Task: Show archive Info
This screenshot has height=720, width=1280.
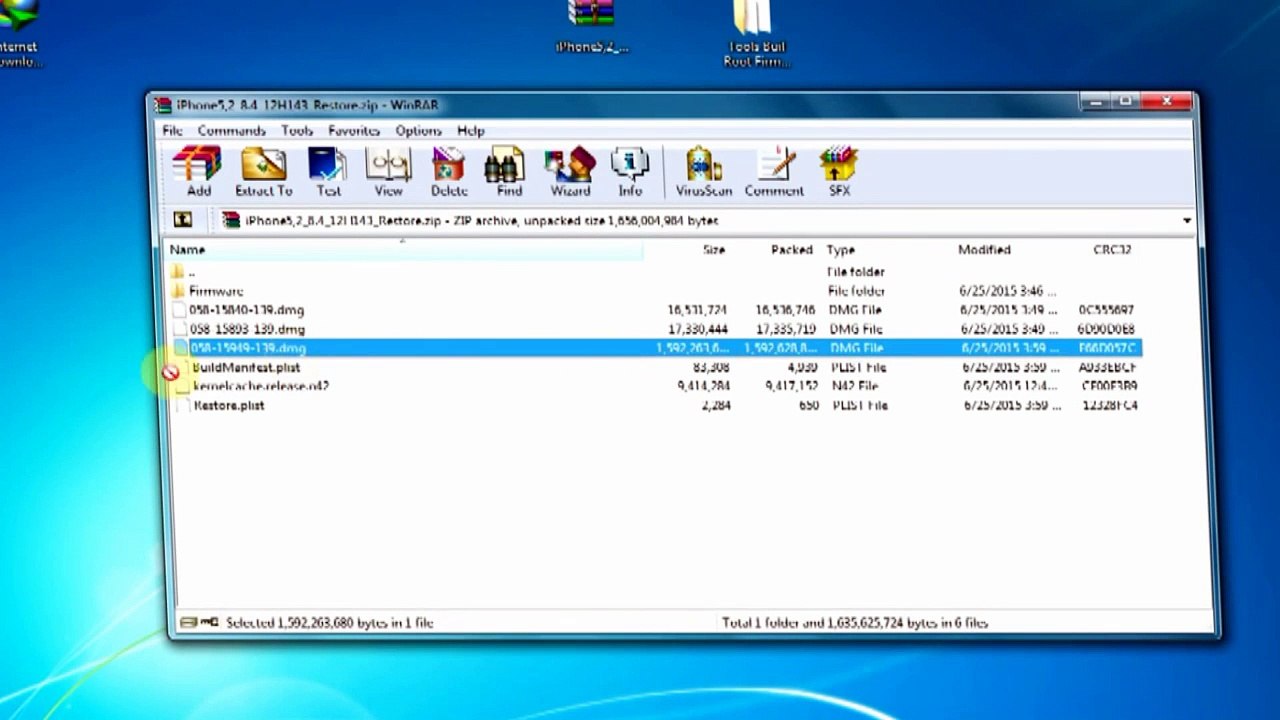Action: tap(630, 172)
